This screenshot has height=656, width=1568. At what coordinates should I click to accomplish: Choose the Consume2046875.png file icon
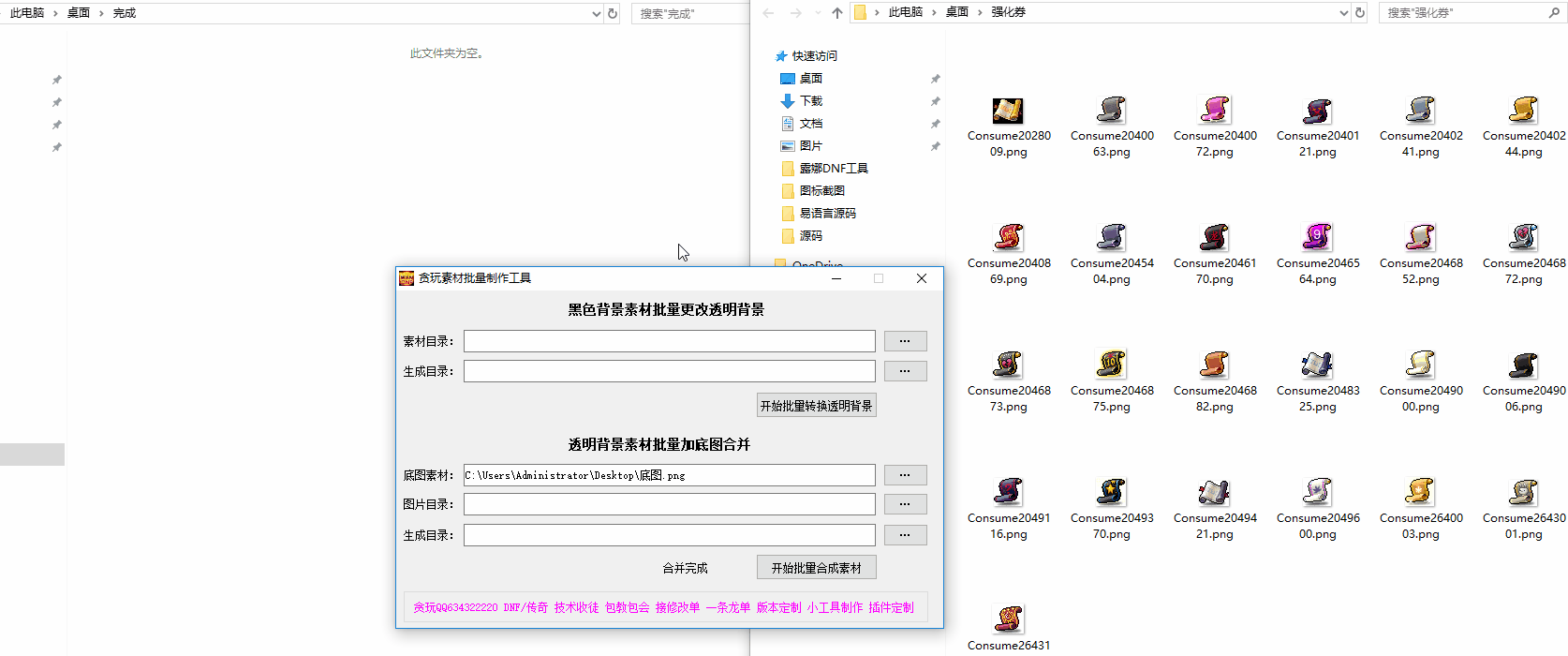click(x=1111, y=365)
